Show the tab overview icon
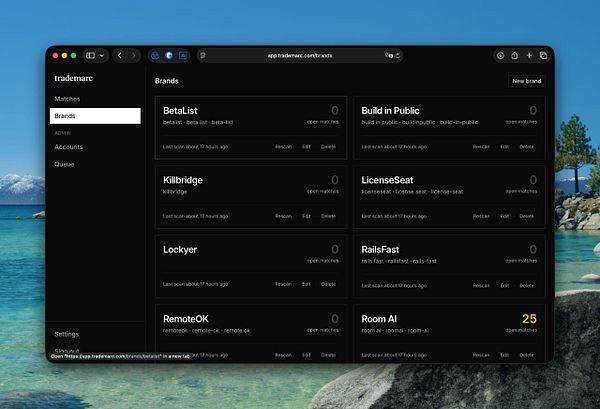The height and width of the screenshot is (409, 600). [543, 55]
